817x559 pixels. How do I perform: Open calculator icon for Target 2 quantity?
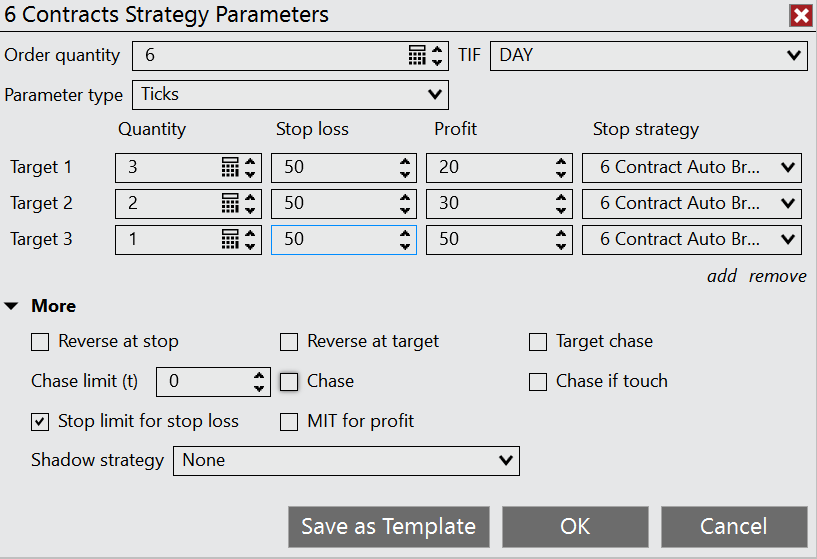[x=230, y=203]
